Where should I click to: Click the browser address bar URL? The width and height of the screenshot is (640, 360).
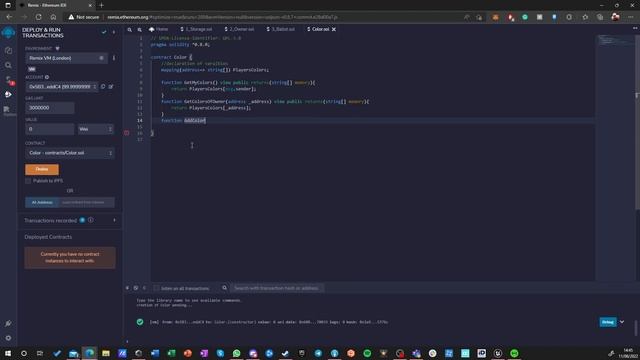tap(222, 17)
